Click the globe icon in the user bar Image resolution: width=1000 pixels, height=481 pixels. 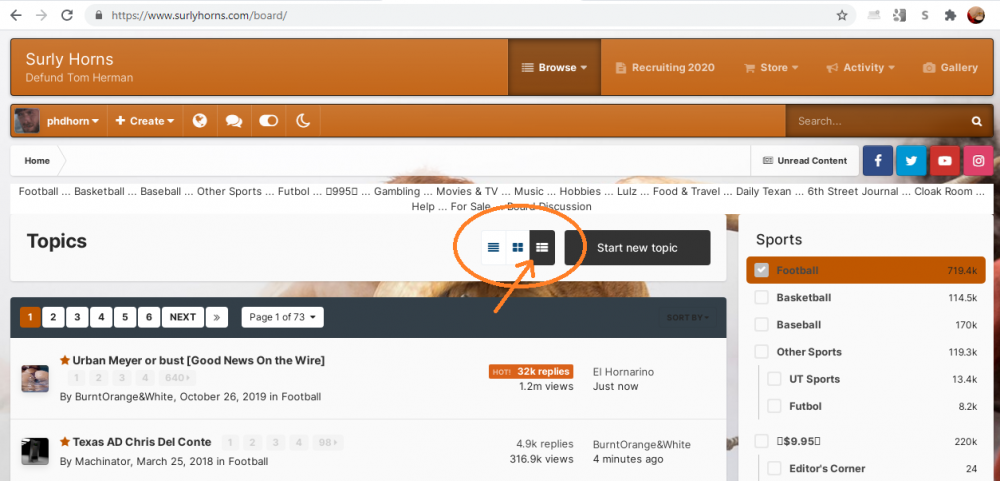[x=200, y=121]
